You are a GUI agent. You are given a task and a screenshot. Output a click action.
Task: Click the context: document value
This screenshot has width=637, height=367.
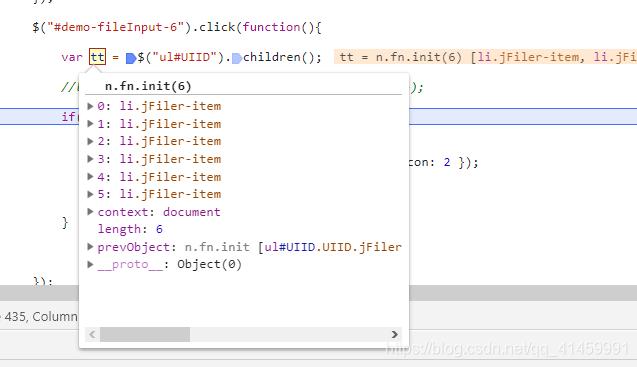[192, 212]
